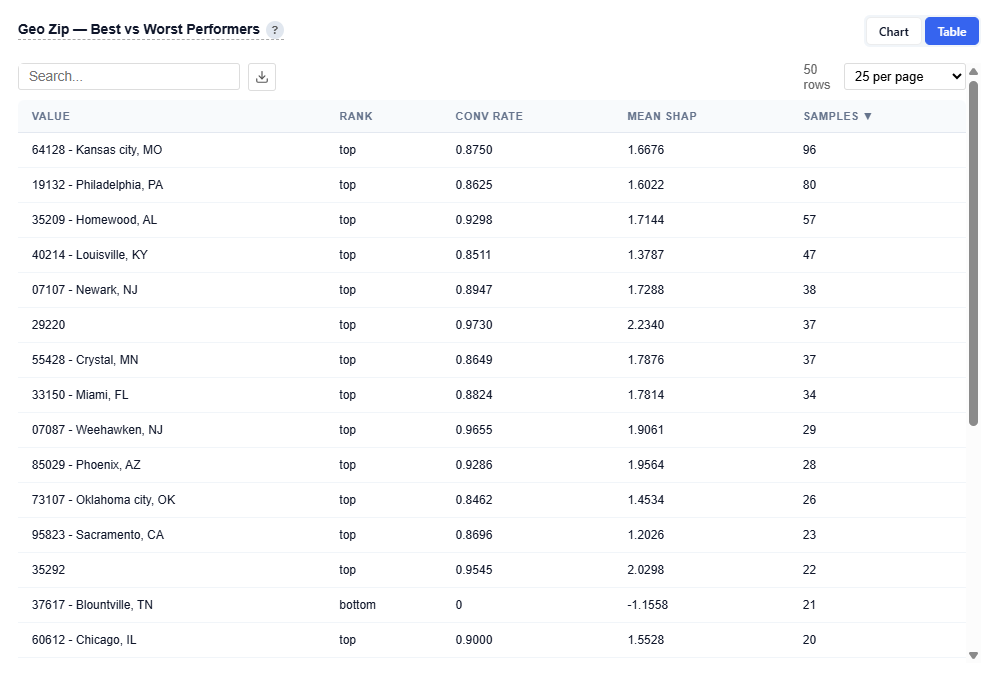Sort by the Conv Rate column header
Screen dimensions: 993x677
489,116
